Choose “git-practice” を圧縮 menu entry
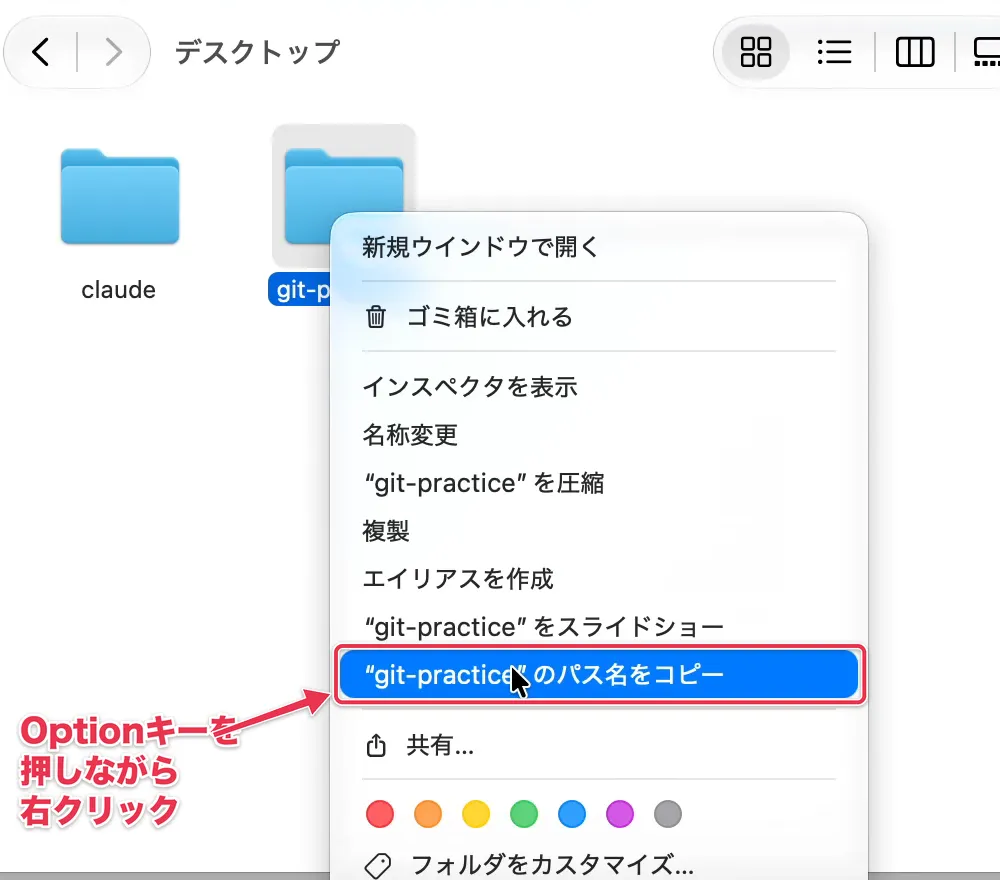1000x880 pixels. [x=599, y=483]
